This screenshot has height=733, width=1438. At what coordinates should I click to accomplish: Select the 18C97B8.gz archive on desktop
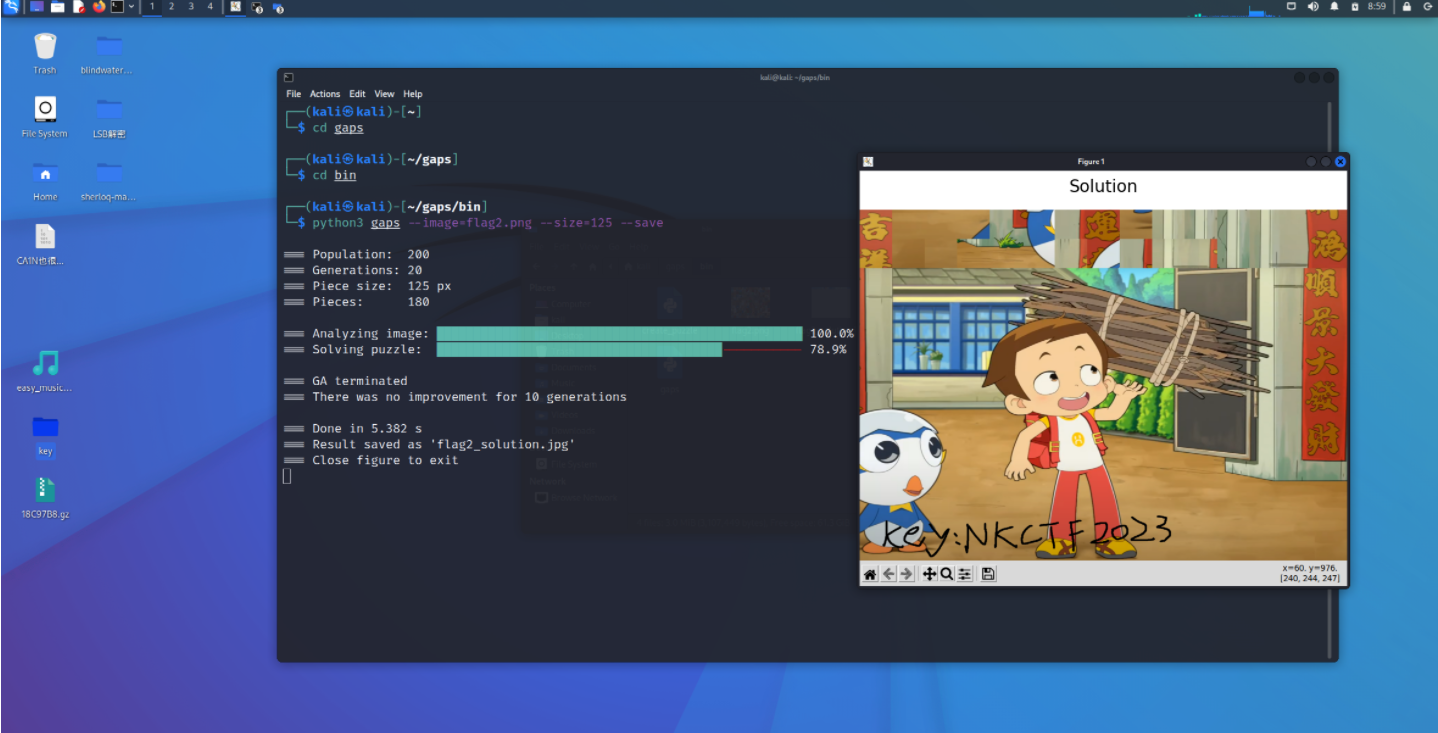tap(45, 498)
